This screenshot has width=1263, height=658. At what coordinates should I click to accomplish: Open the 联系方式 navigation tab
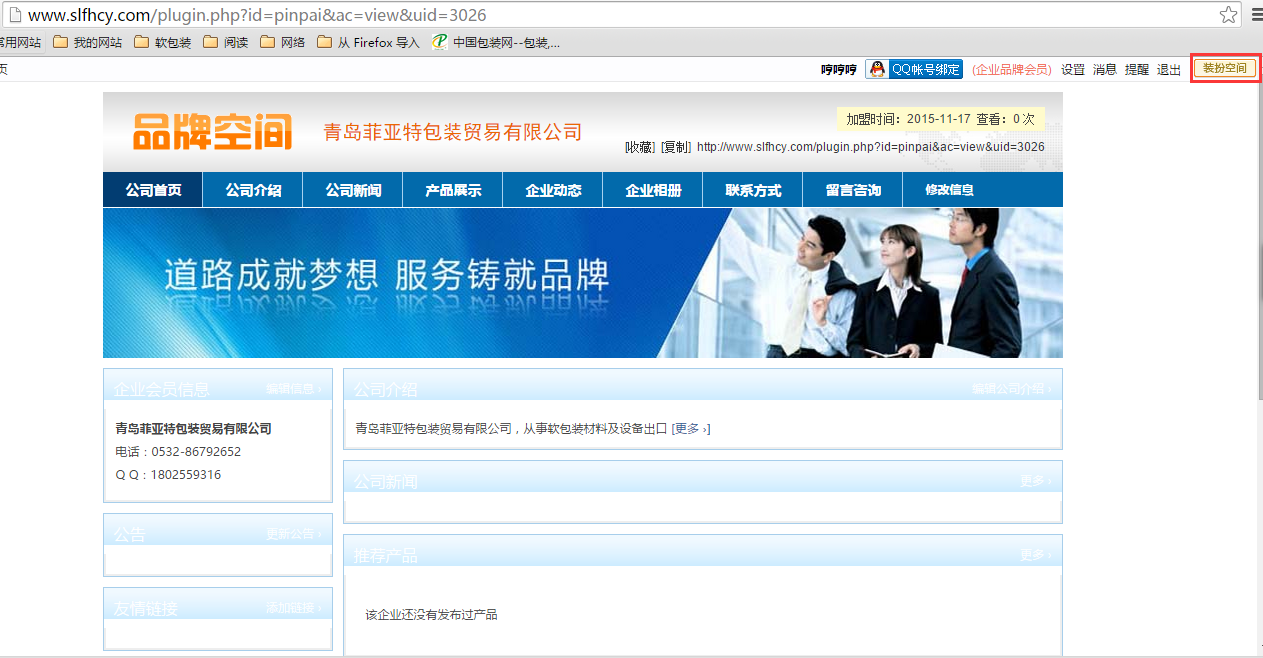click(753, 190)
